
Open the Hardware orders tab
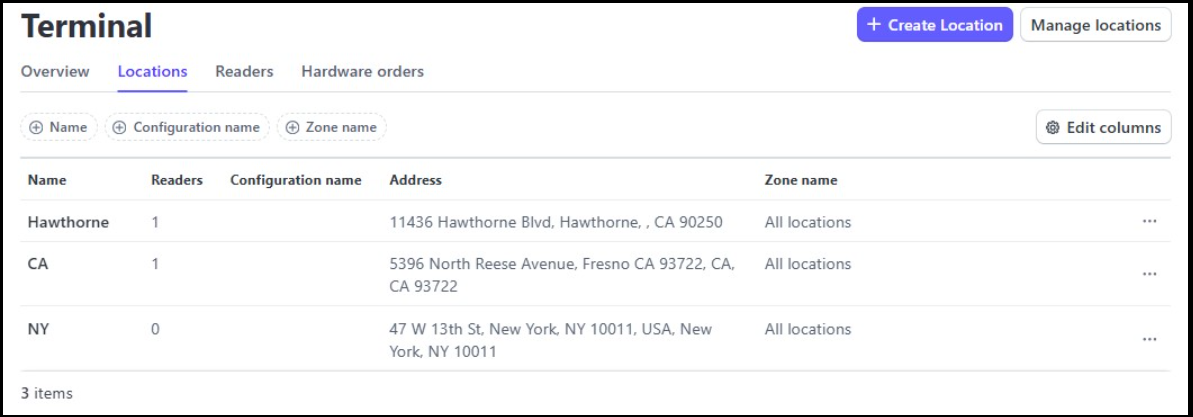[x=363, y=72]
